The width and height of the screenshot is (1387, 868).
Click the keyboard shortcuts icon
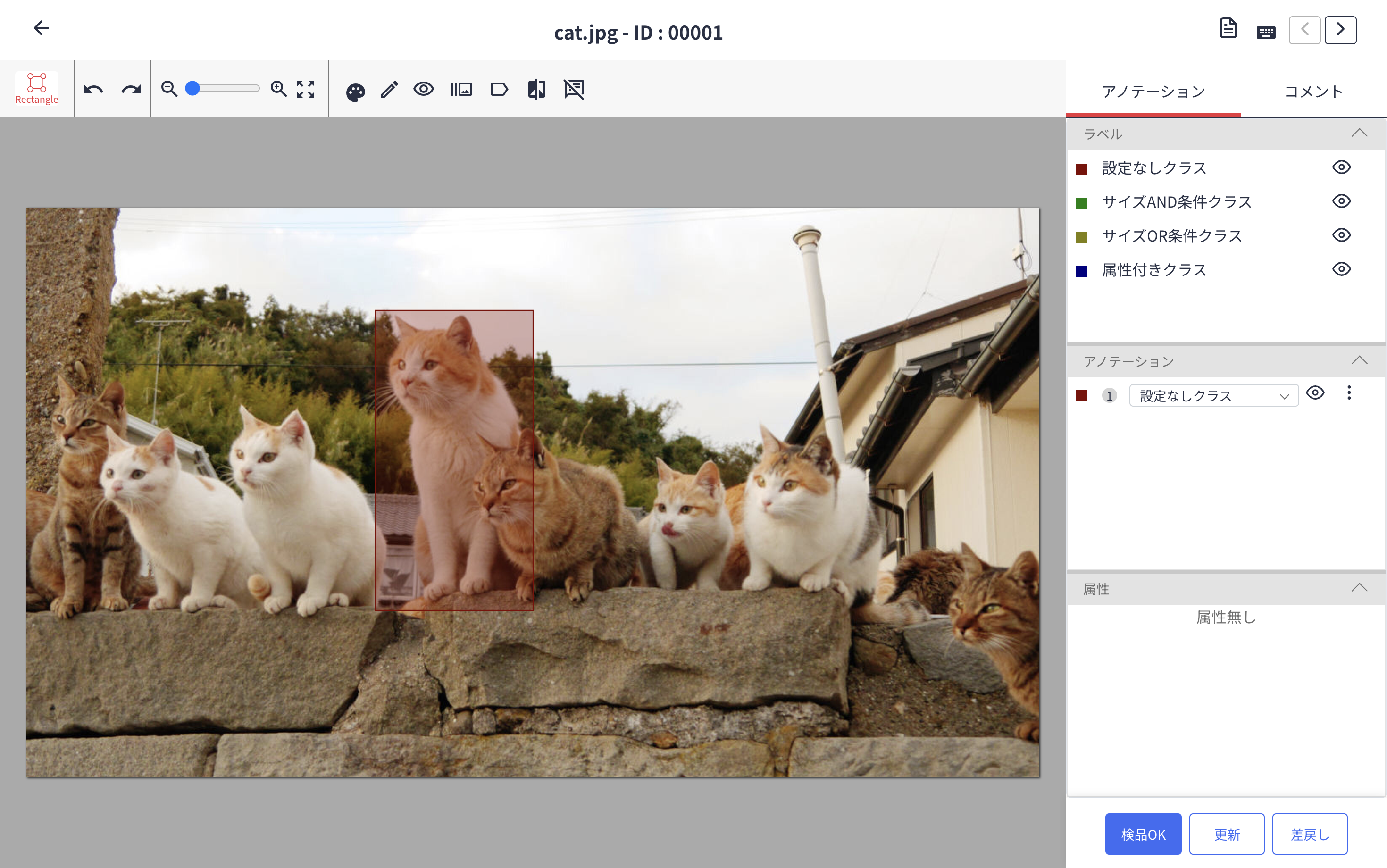tap(1265, 32)
